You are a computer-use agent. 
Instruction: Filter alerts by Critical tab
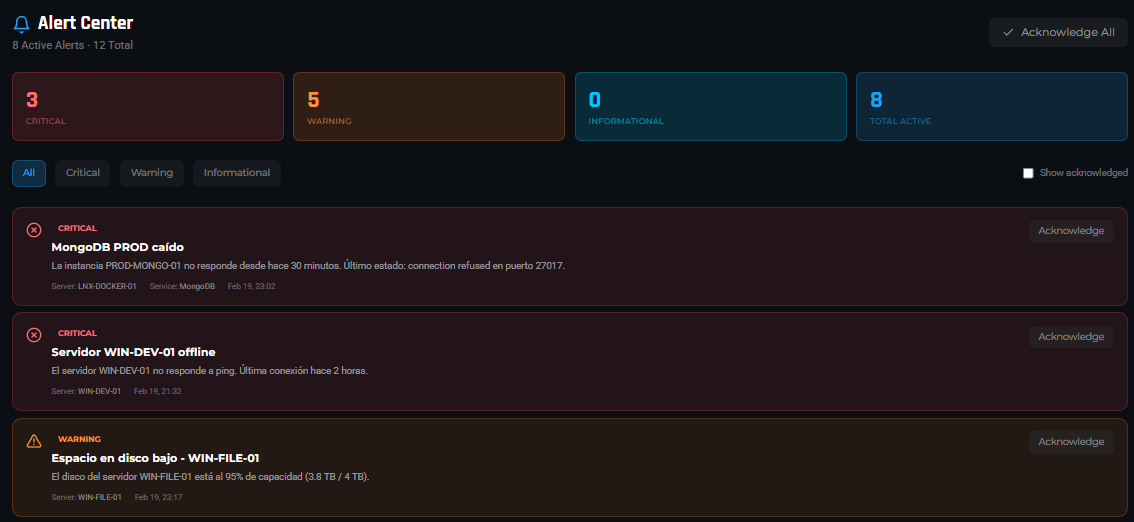pyautogui.click(x=83, y=173)
